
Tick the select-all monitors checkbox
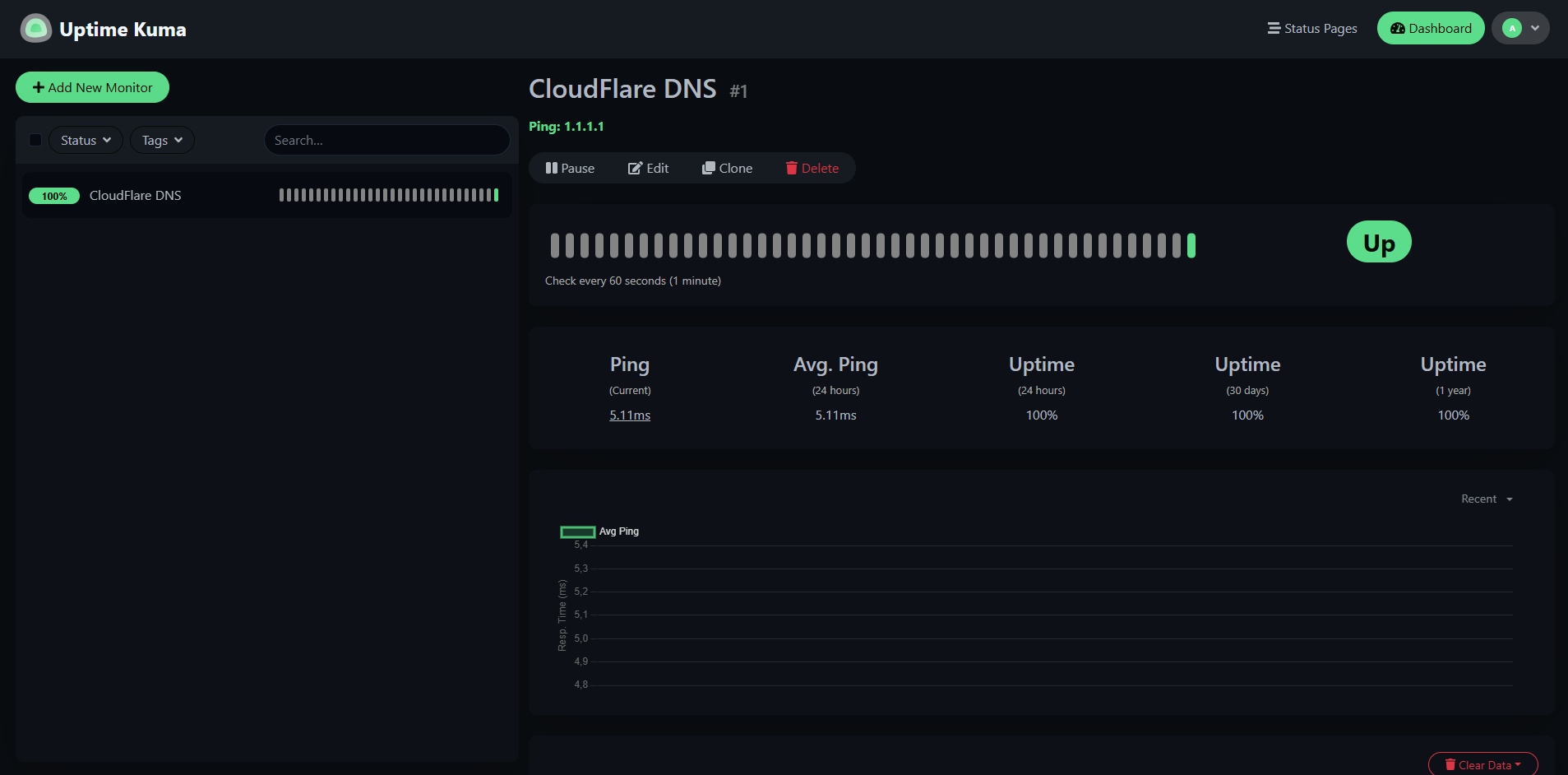tap(35, 140)
